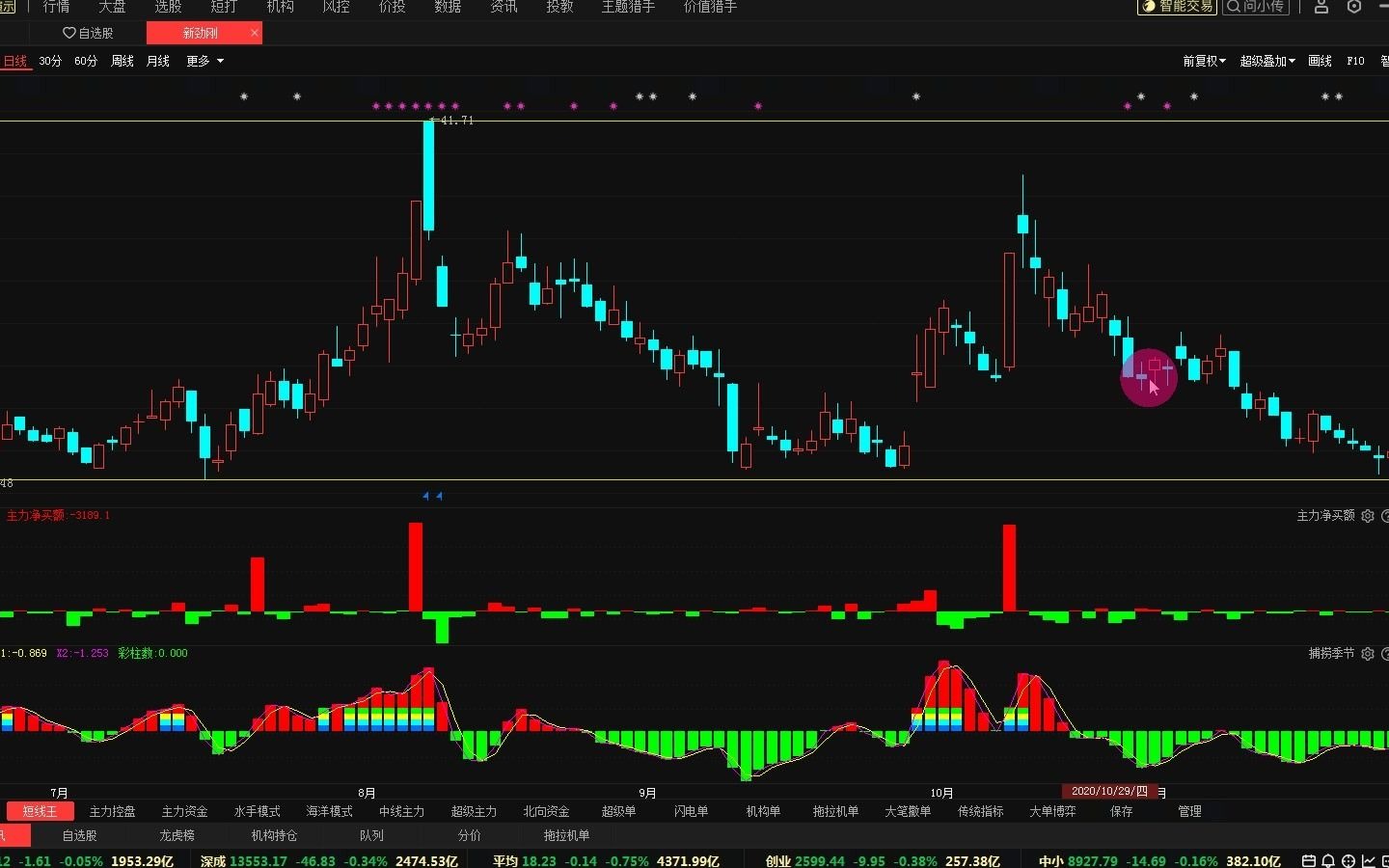Click the blue arrow markers below chart
This screenshot has width=1389, height=868.
coord(432,496)
